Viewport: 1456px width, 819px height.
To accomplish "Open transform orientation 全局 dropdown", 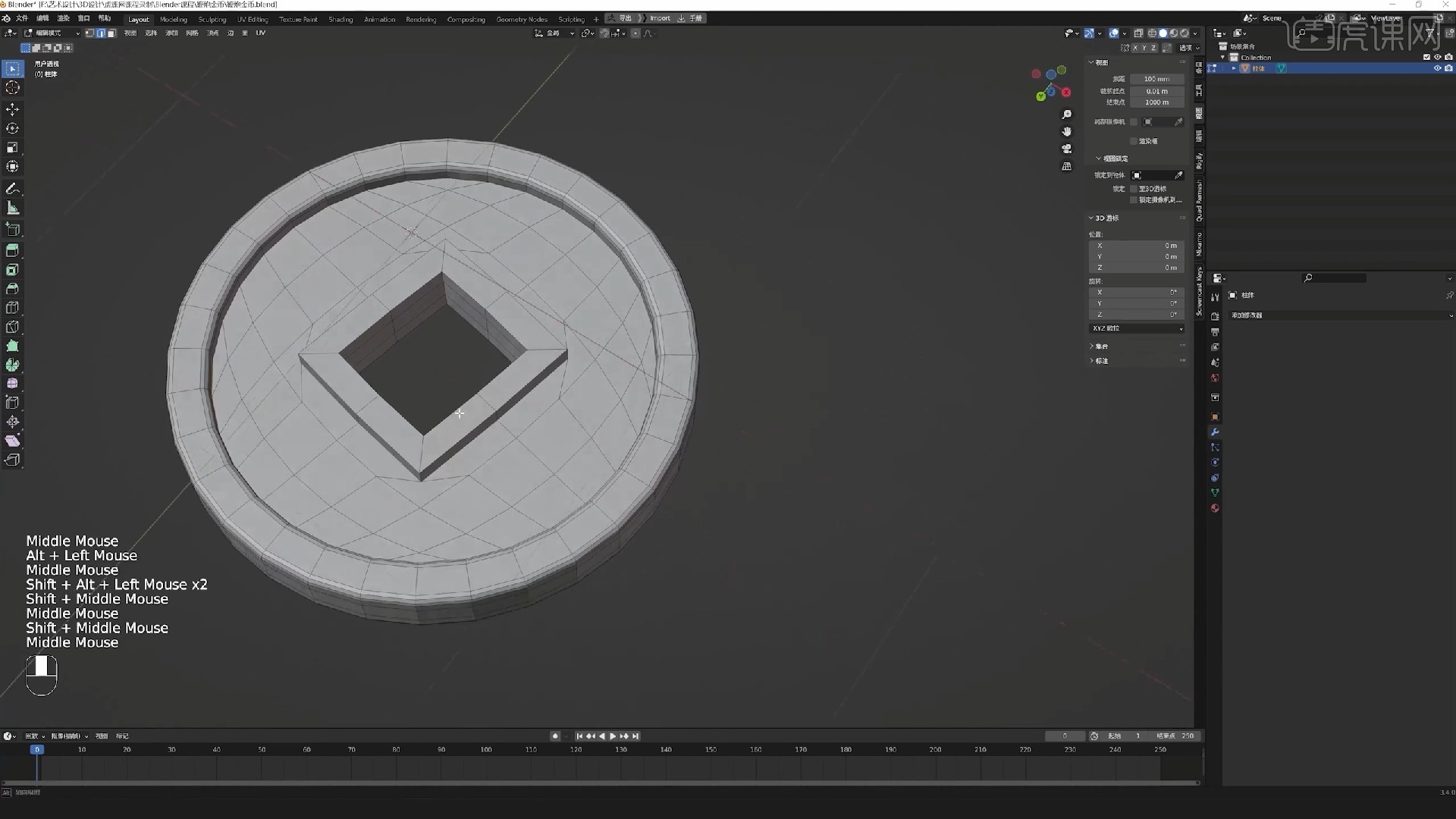I will coord(554,33).
